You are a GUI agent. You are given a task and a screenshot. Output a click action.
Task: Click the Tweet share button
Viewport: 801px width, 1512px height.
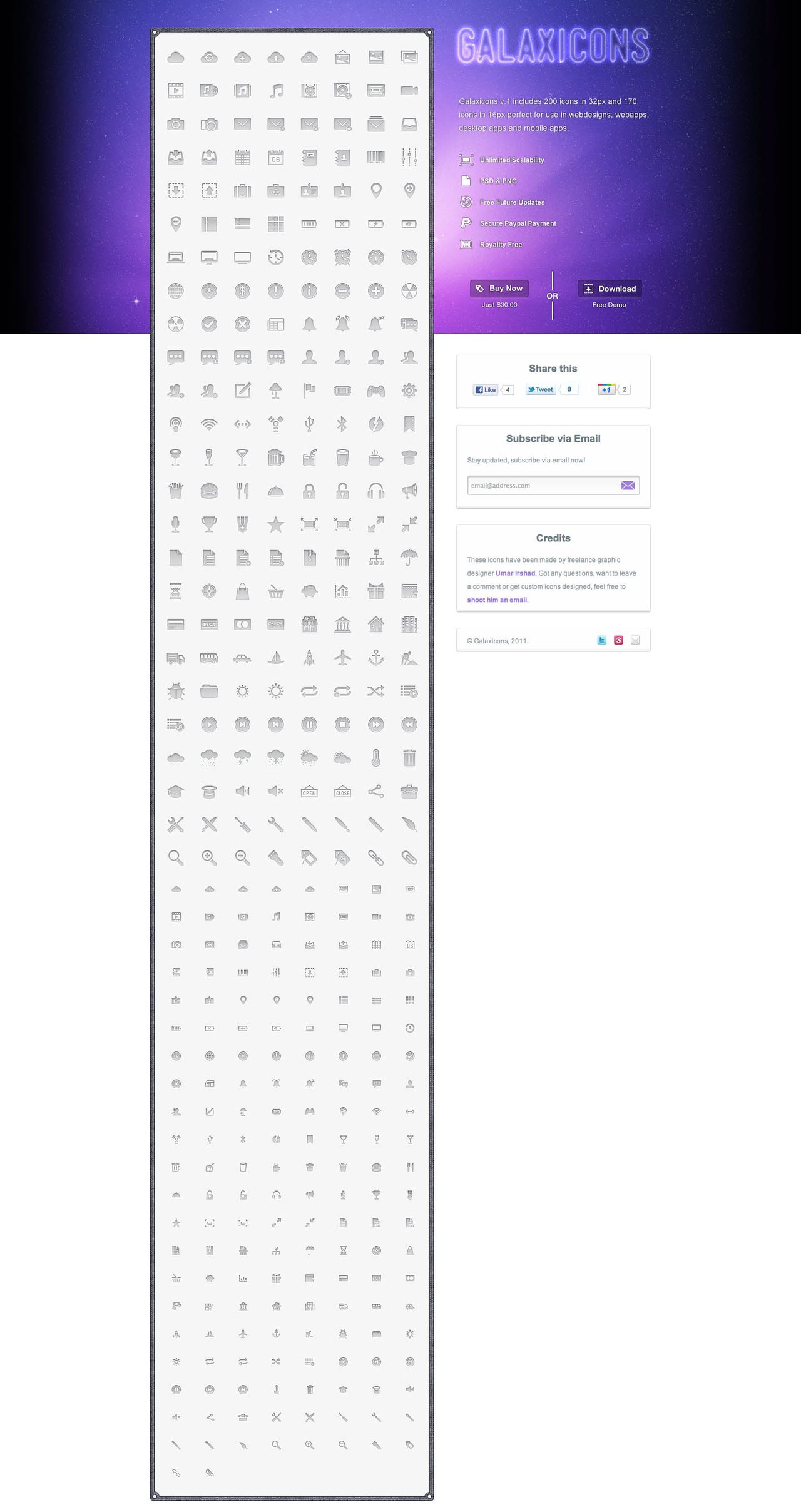(539, 389)
